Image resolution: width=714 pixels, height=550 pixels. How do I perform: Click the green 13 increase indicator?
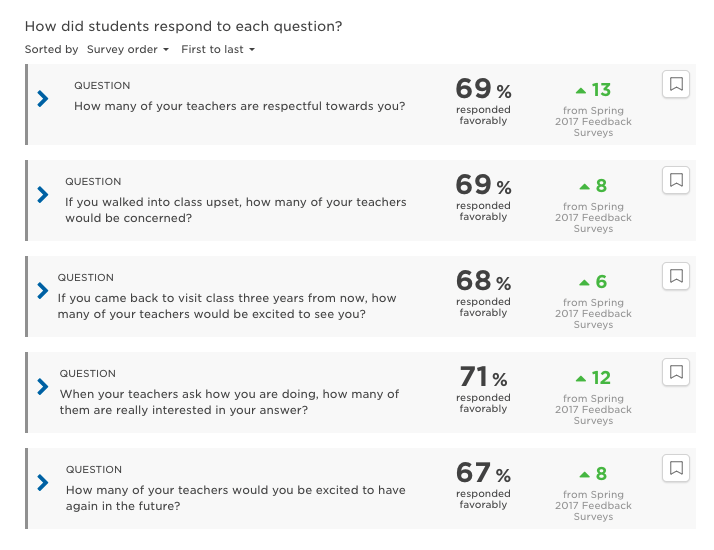point(593,90)
